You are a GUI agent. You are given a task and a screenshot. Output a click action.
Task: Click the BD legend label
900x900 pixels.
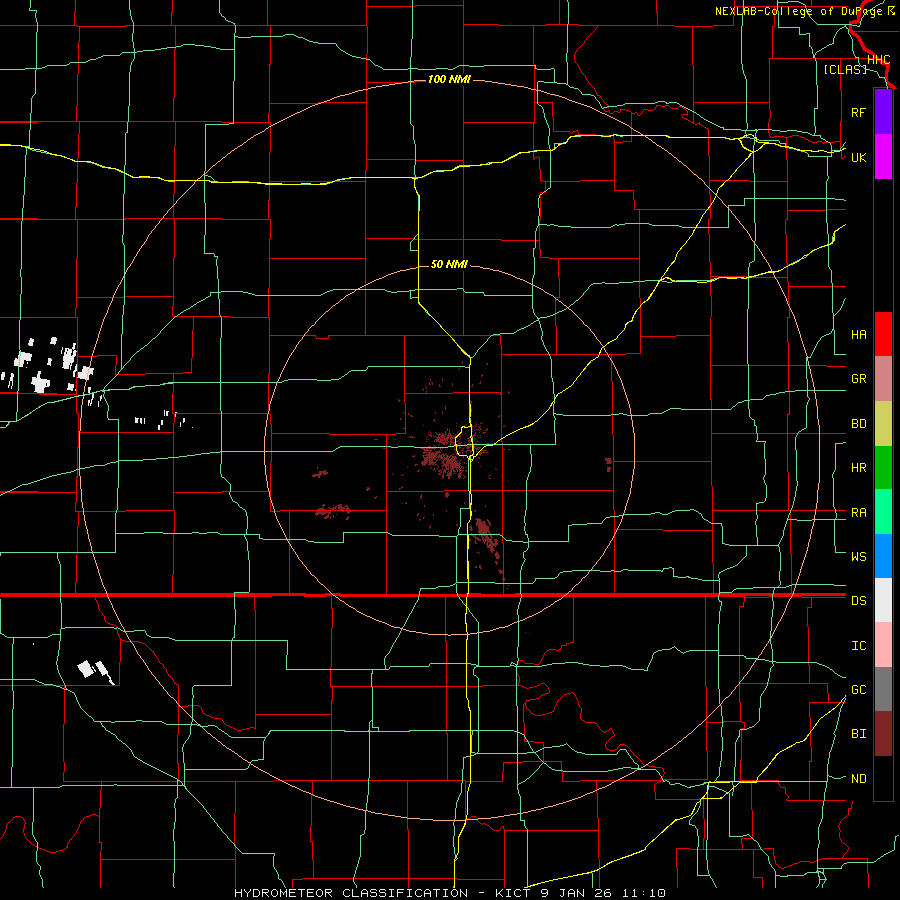[858, 424]
